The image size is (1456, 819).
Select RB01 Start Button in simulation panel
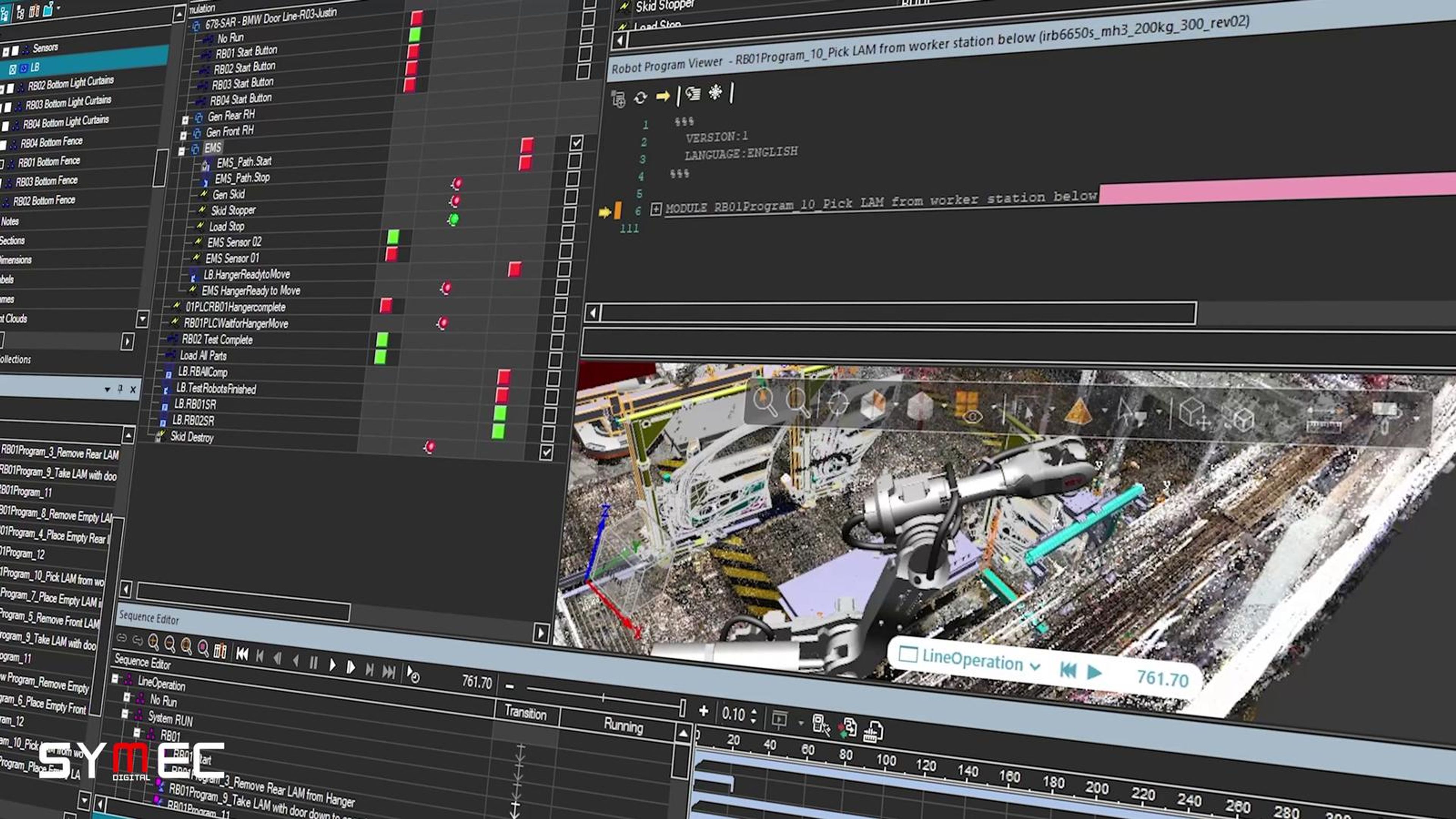click(246, 52)
